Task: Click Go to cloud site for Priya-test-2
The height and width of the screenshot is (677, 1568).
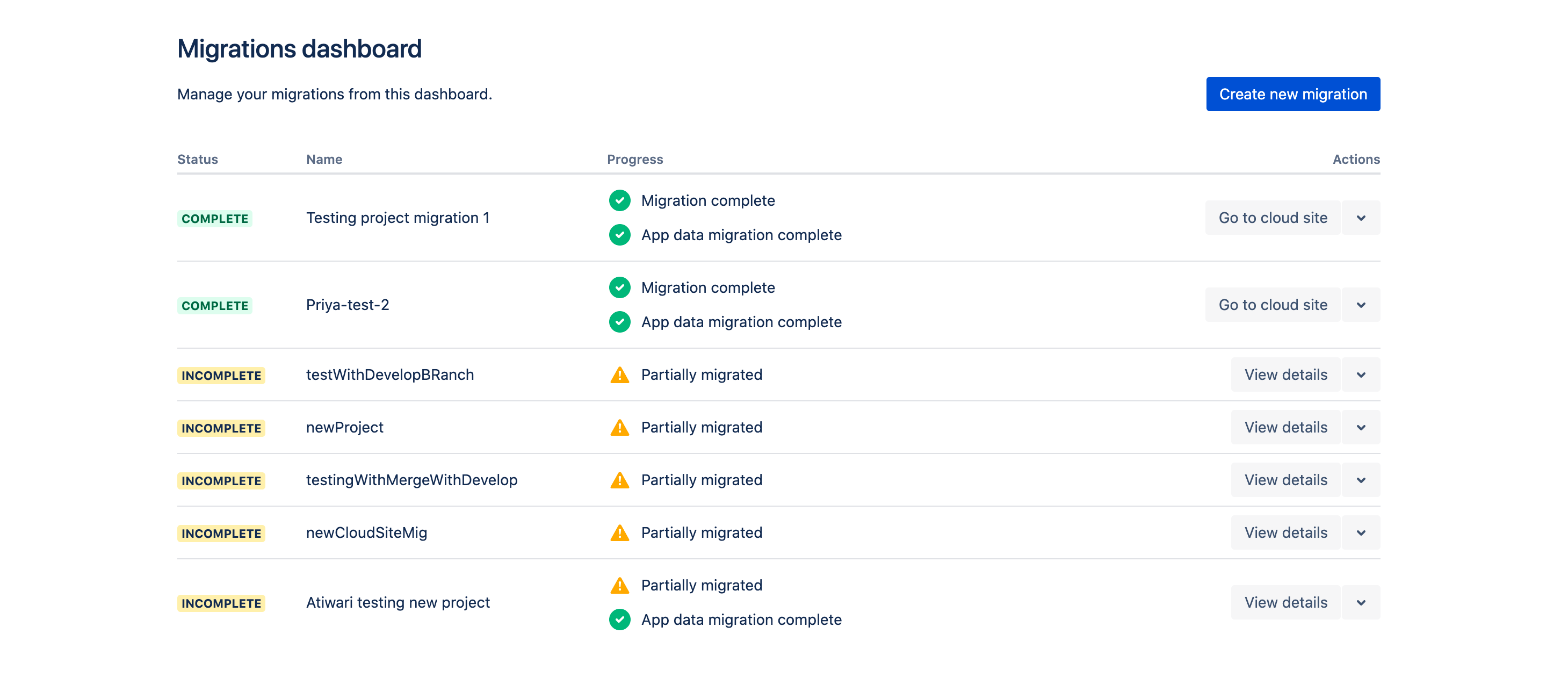Action: point(1272,304)
